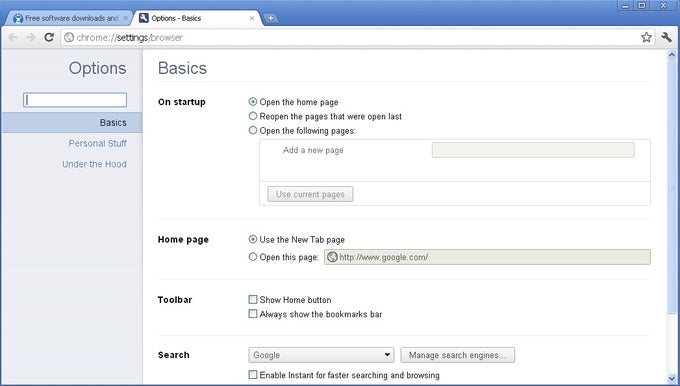
Task: Switch to Free software downloads tab
Action: pos(69,18)
